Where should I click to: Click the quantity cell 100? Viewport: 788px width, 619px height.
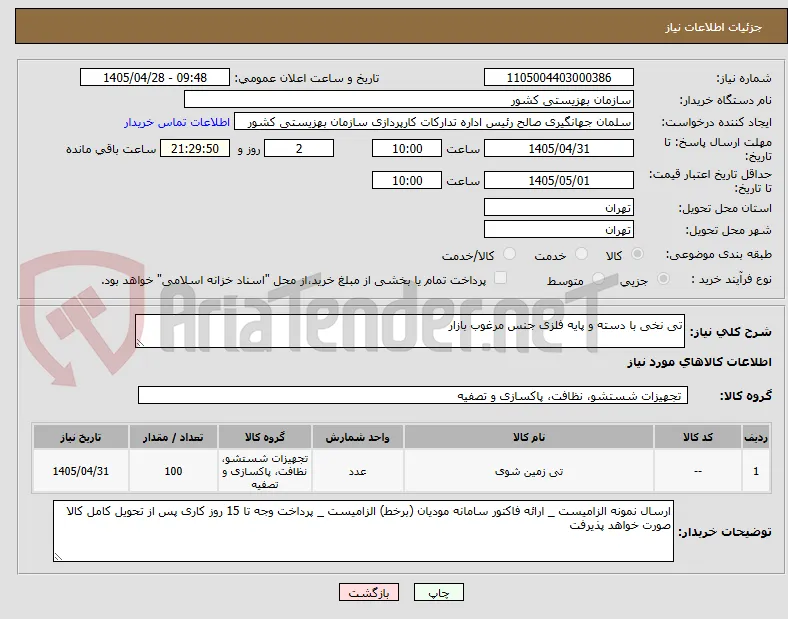tap(173, 471)
